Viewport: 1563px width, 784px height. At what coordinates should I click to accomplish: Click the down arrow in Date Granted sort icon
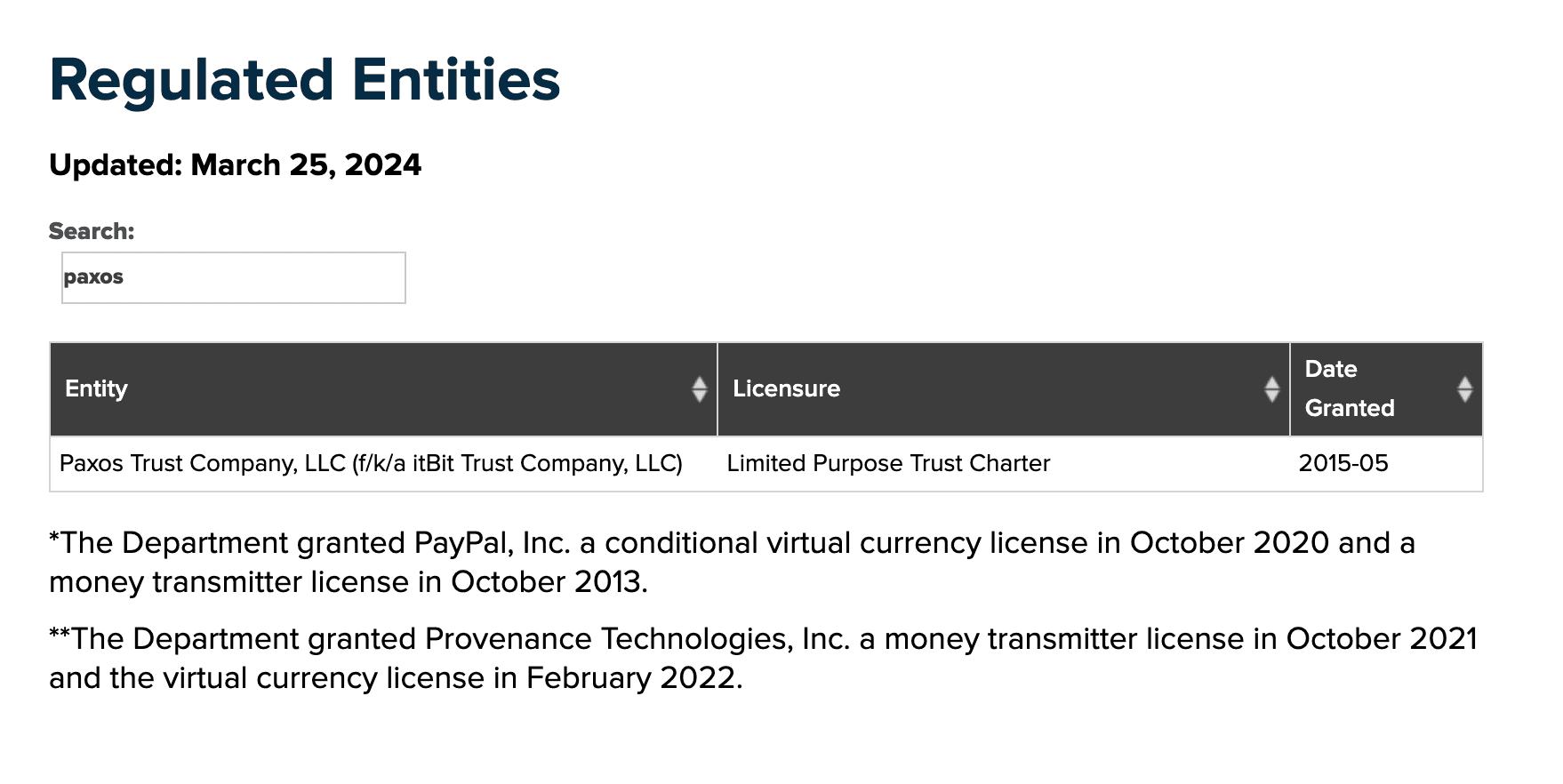1465,396
